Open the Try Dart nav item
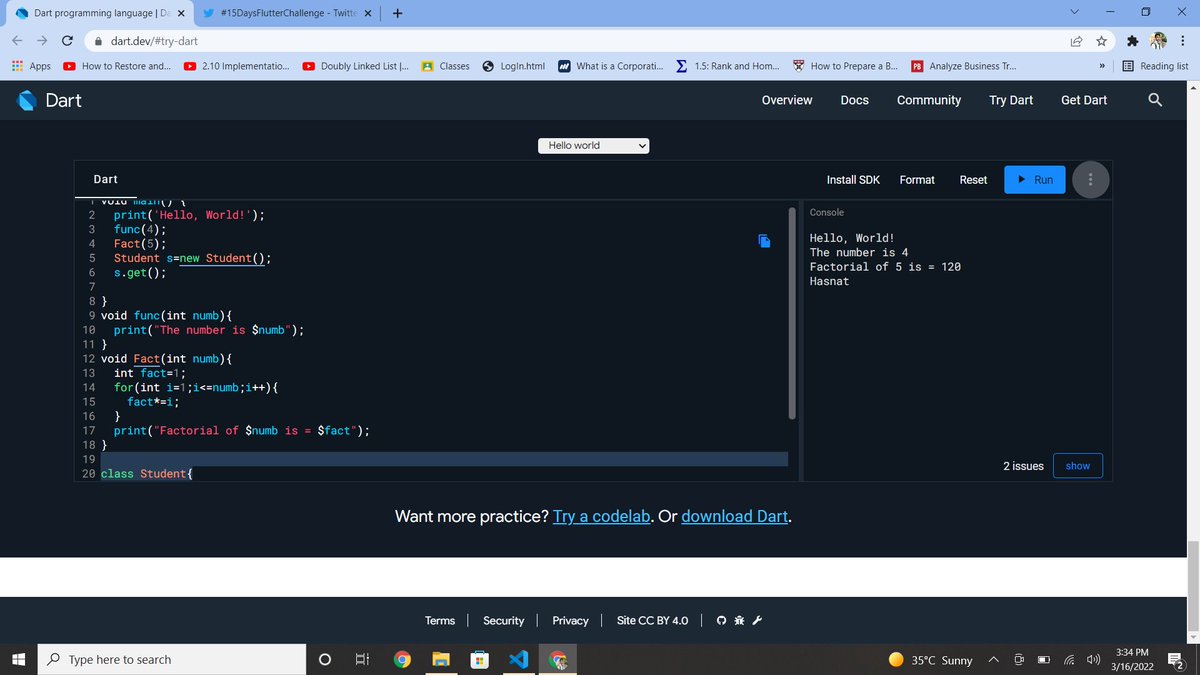Screen dimensions: 1200x675 1011,100
